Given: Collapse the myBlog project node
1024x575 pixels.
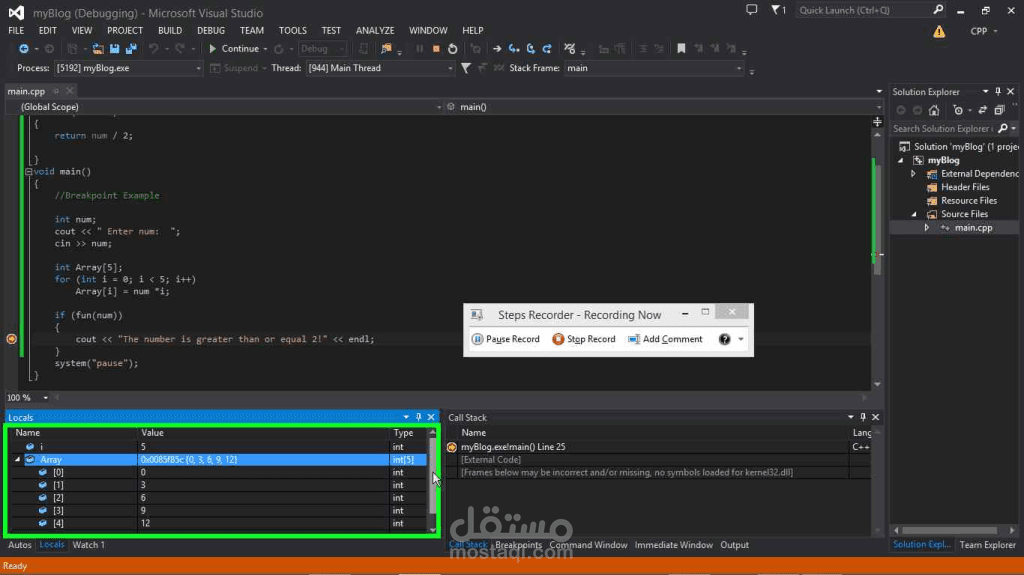Looking at the screenshot, I should point(901,161).
